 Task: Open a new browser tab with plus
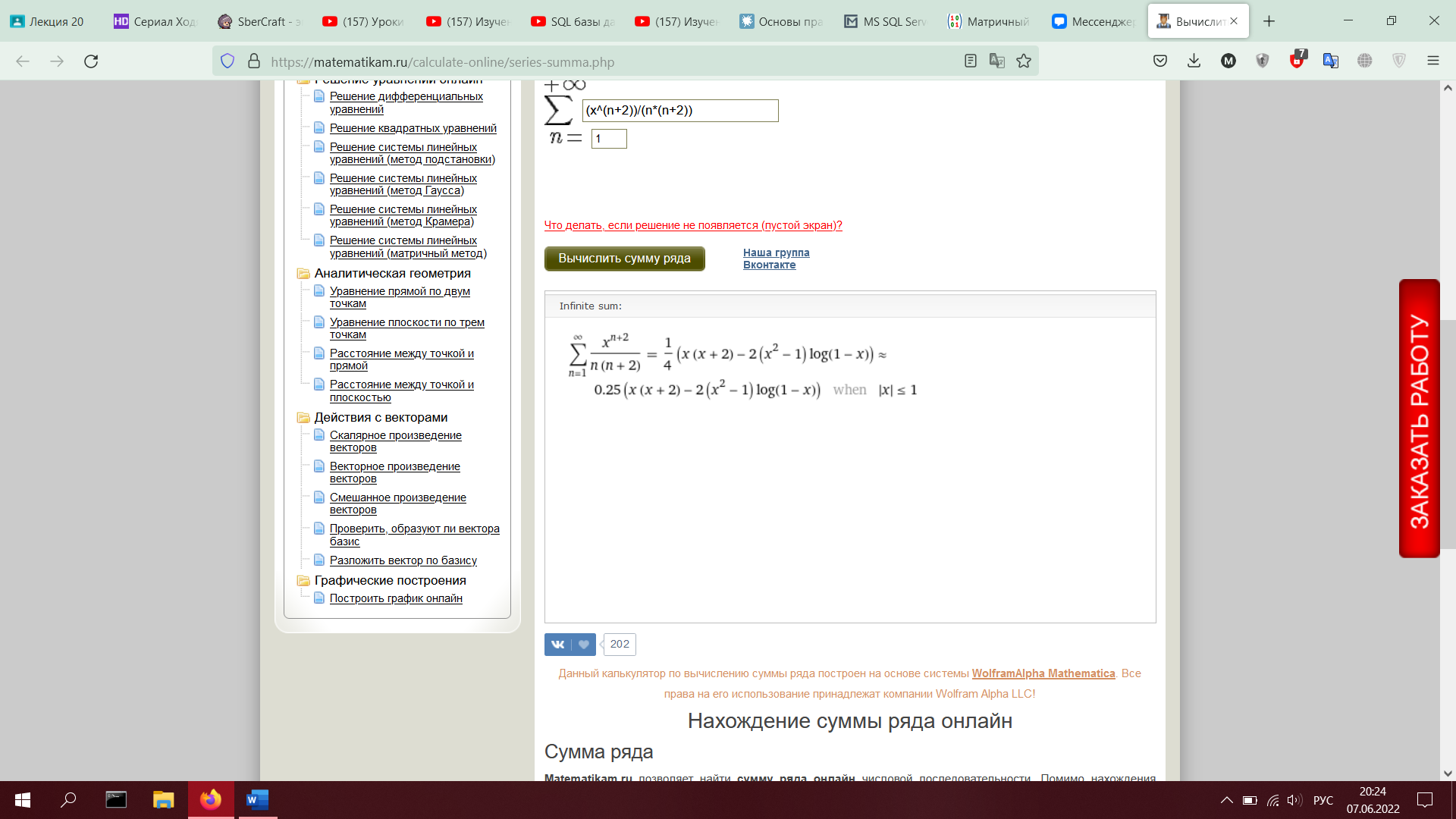click(x=1269, y=21)
